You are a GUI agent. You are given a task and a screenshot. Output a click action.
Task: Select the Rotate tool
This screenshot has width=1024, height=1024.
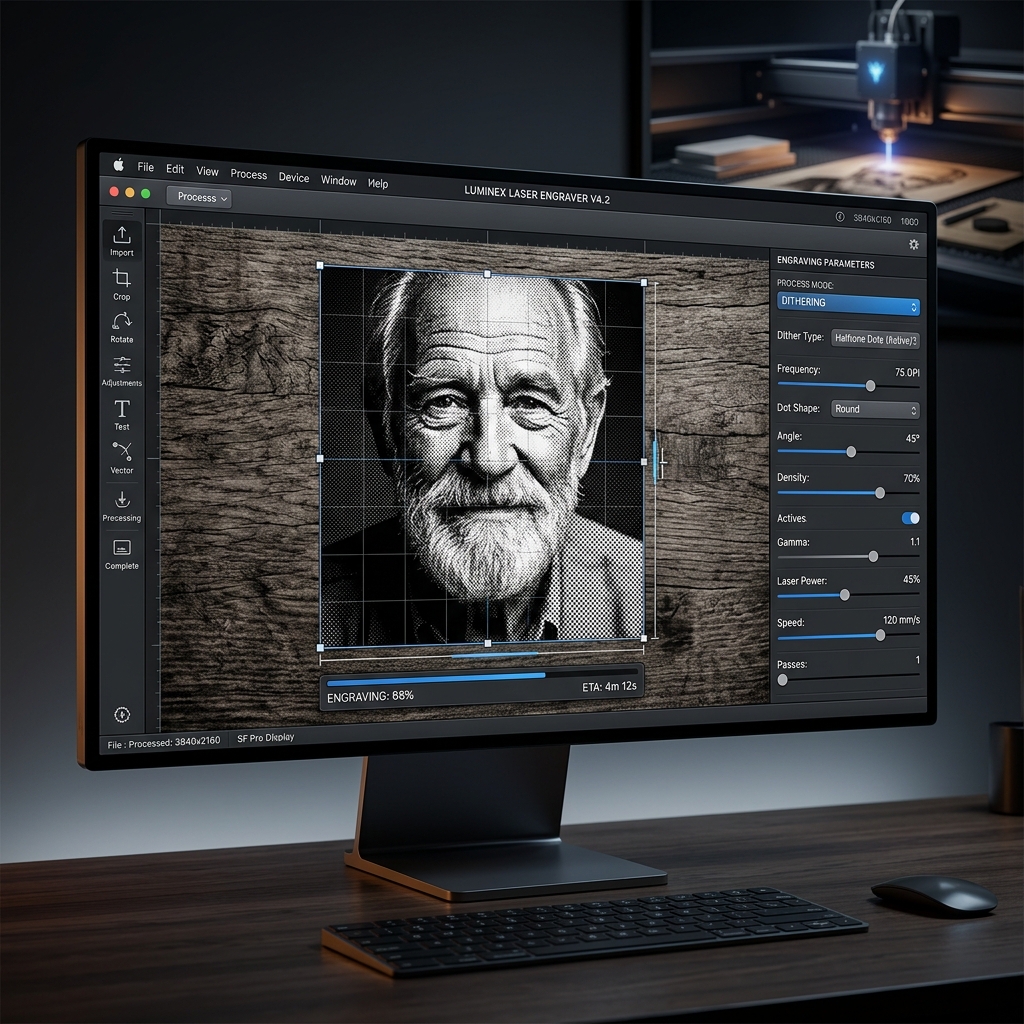(121, 328)
